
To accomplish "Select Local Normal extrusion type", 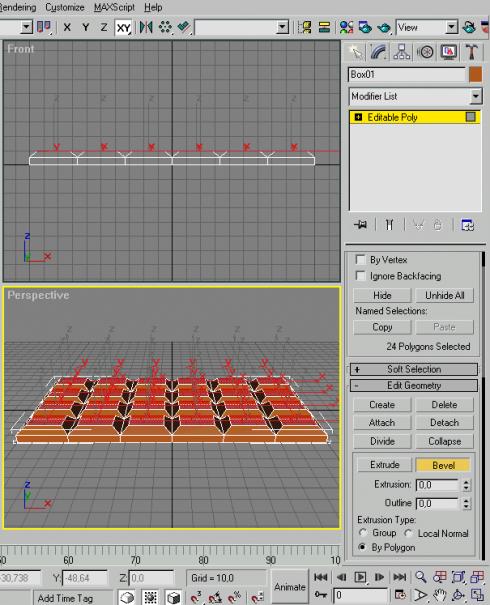I will 408,533.
